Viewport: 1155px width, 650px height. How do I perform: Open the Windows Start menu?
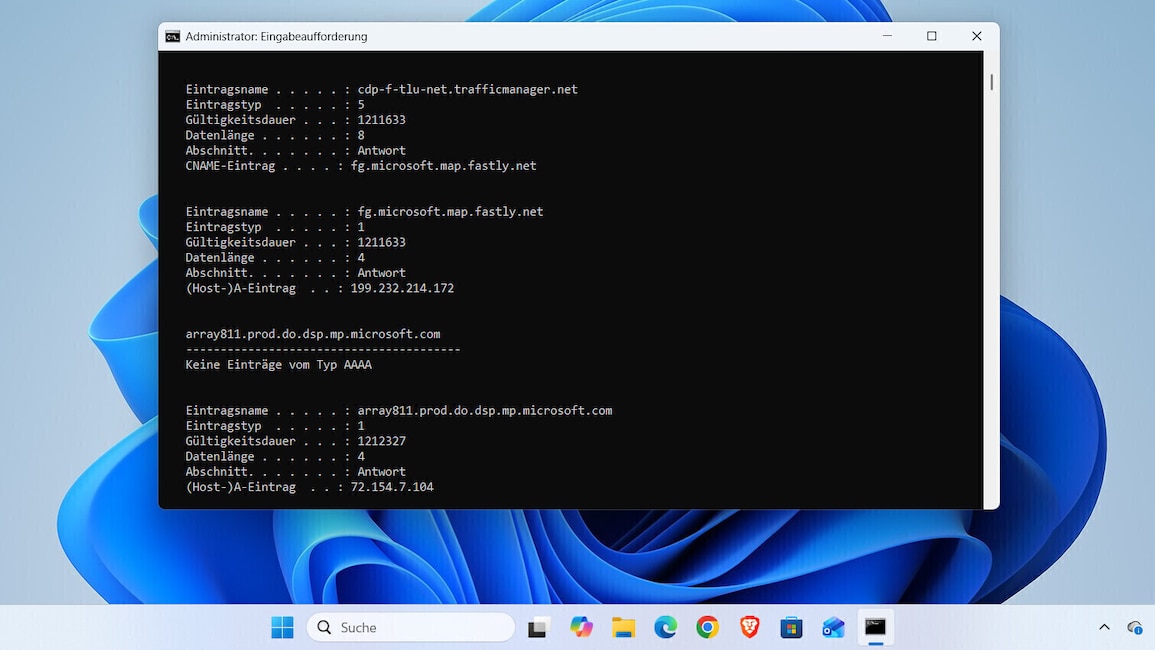[x=282, y=627]
